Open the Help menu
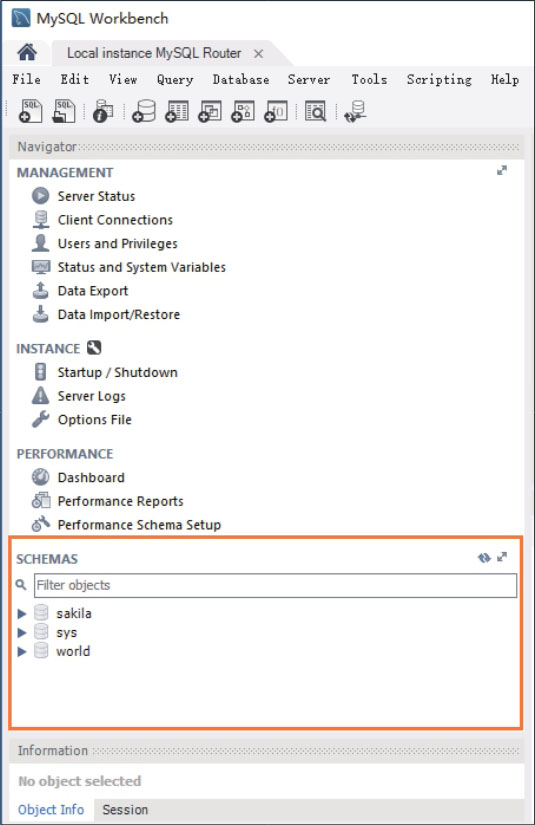Viewport: 535px width, 825px height. pos(504,79)
